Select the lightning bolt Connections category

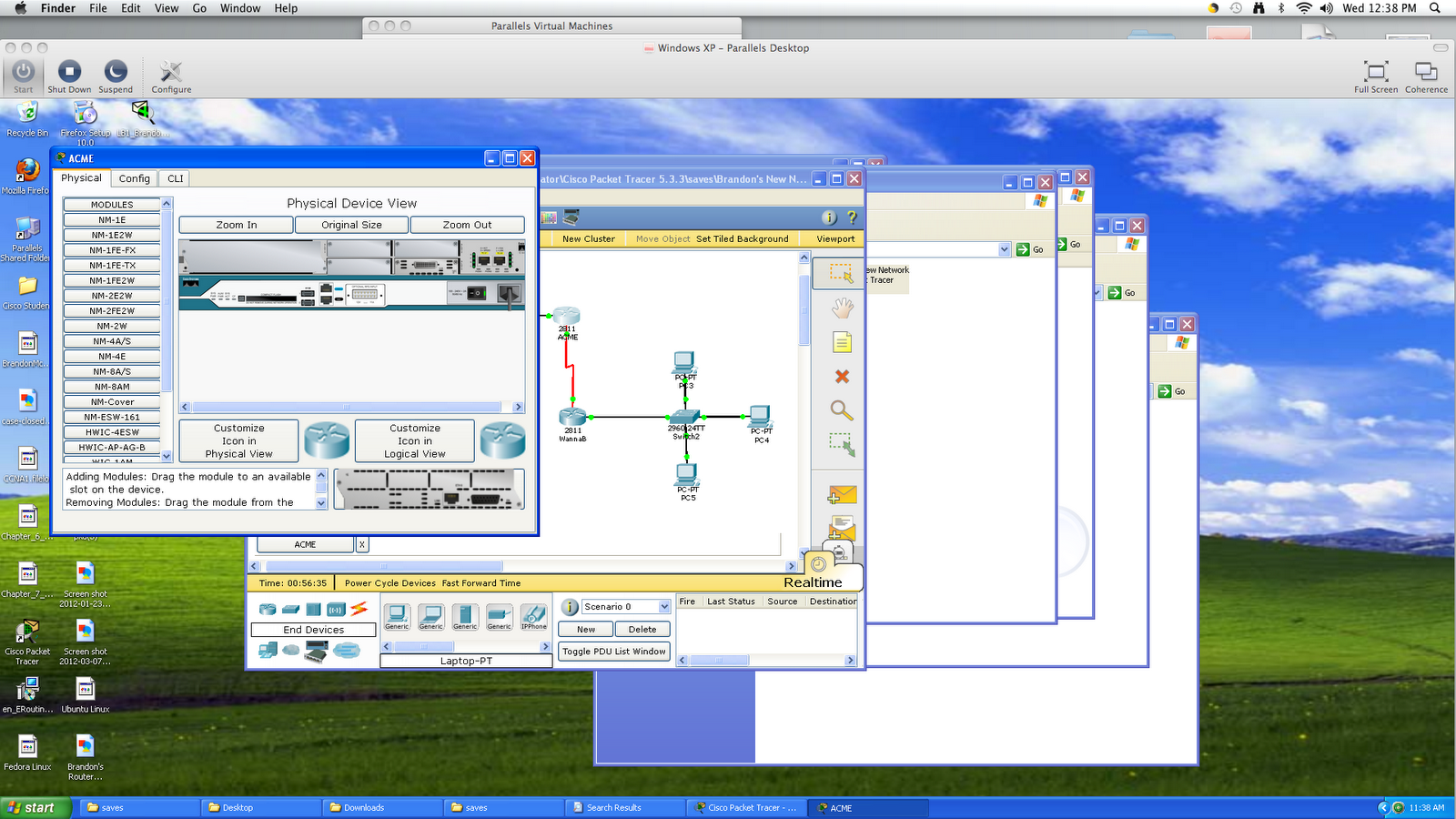(x=359, y=609)
